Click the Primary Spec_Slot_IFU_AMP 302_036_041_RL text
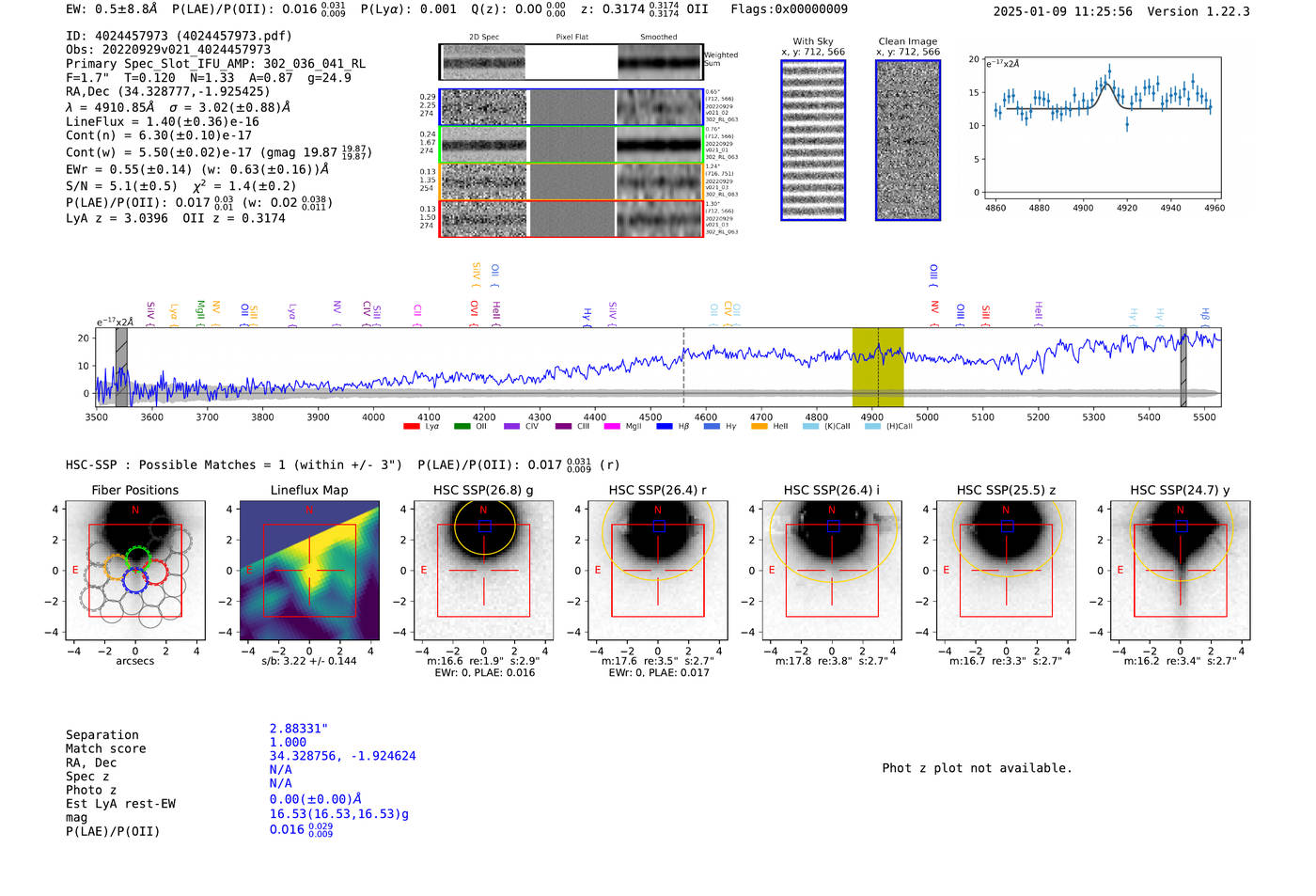Viewport: 1316px width, 896px height. 216,63
